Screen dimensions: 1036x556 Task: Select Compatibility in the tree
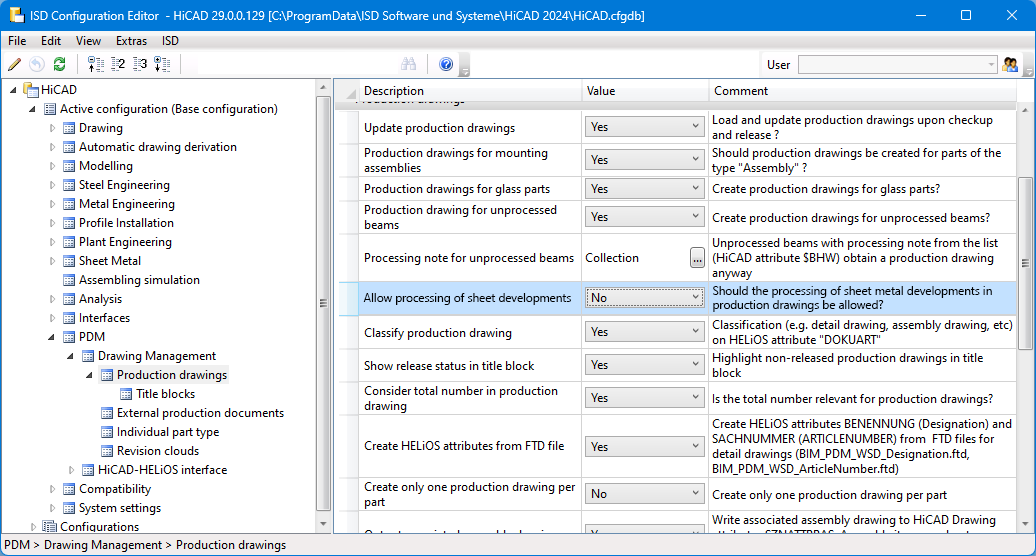(115, 489)
